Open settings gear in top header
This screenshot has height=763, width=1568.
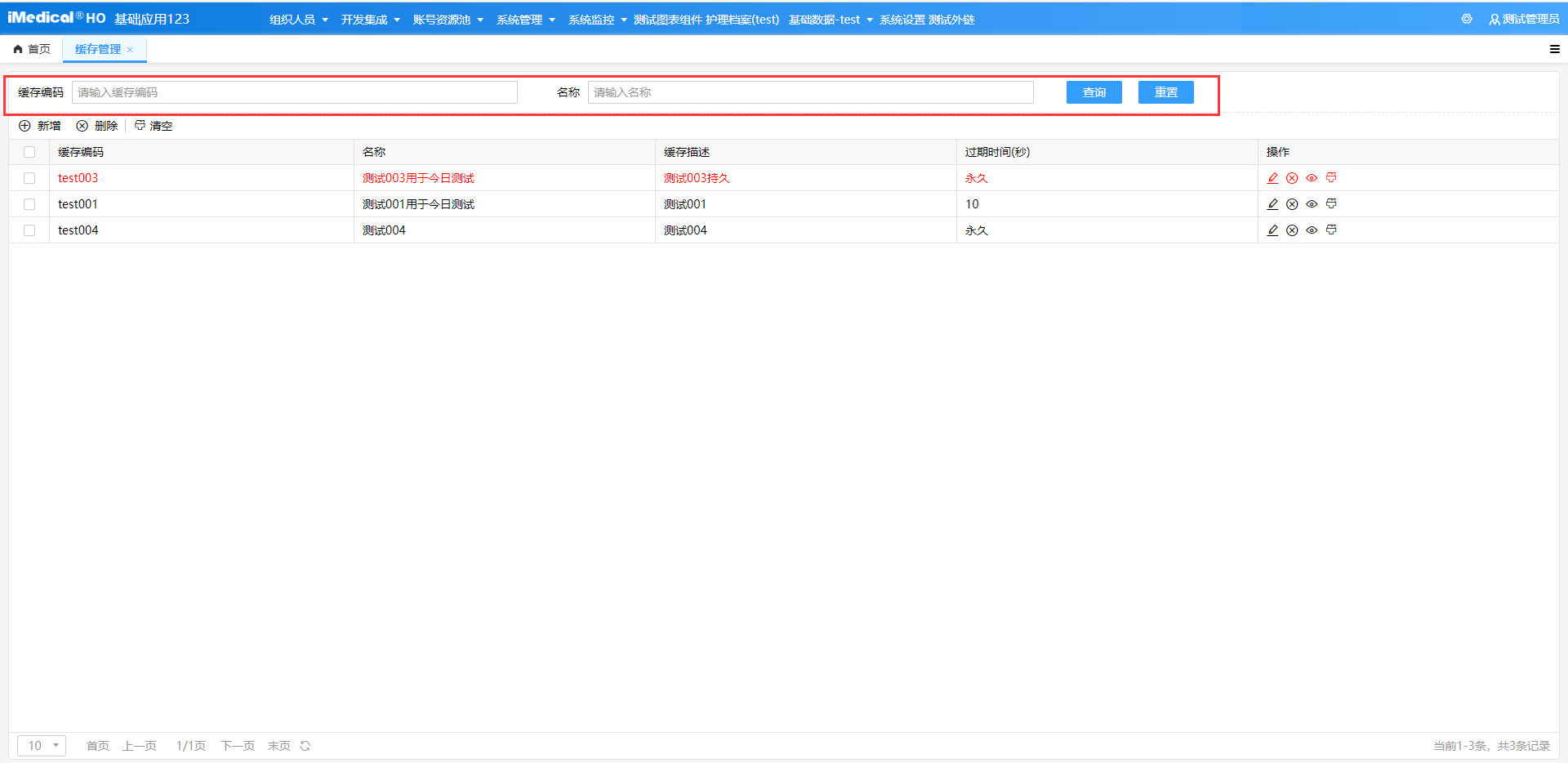pyautogui.click(x=1467, y=19)
